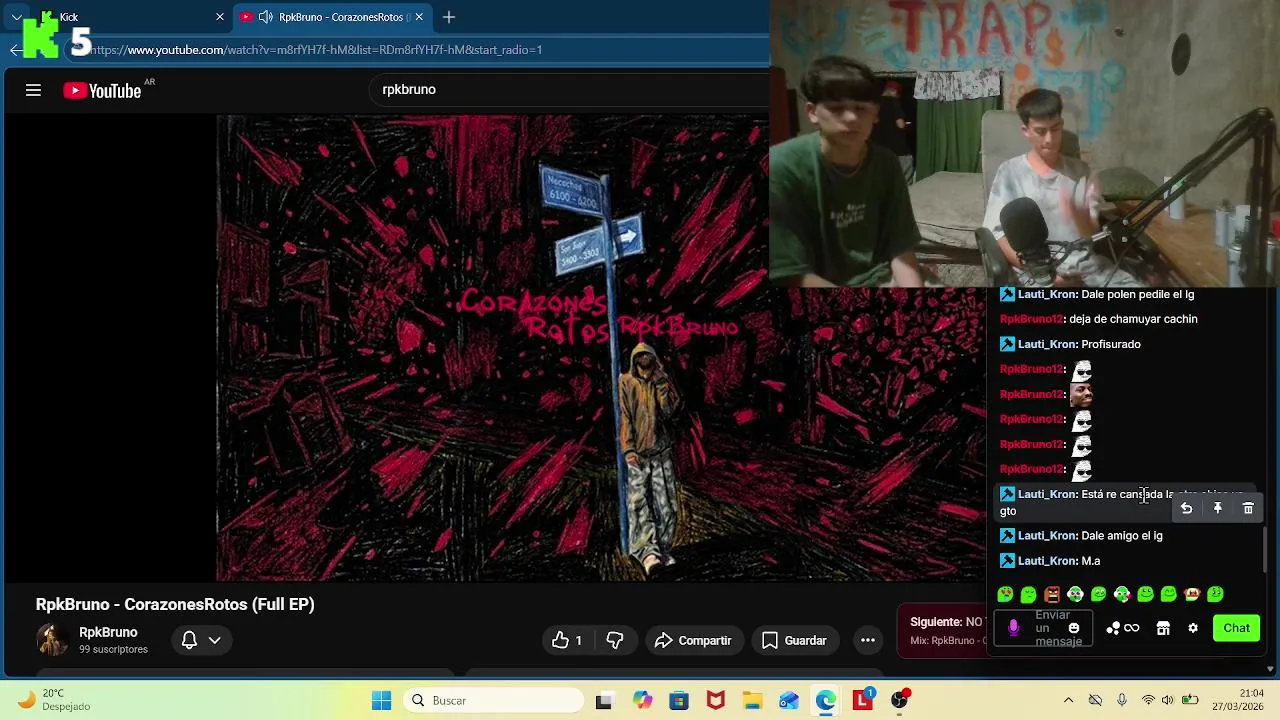Open OBS Studio from the taskbar

pos(900,700)
